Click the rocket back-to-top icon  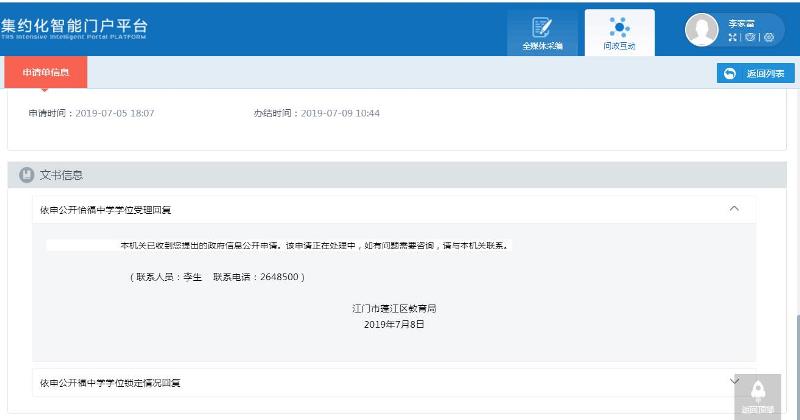tap(758, 391)
